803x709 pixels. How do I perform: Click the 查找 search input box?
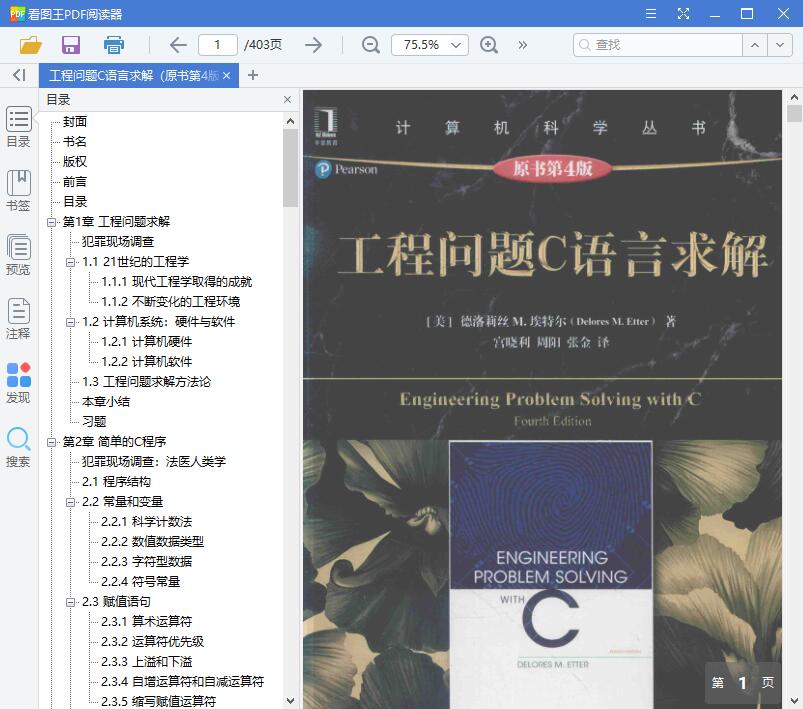[658, 45]
